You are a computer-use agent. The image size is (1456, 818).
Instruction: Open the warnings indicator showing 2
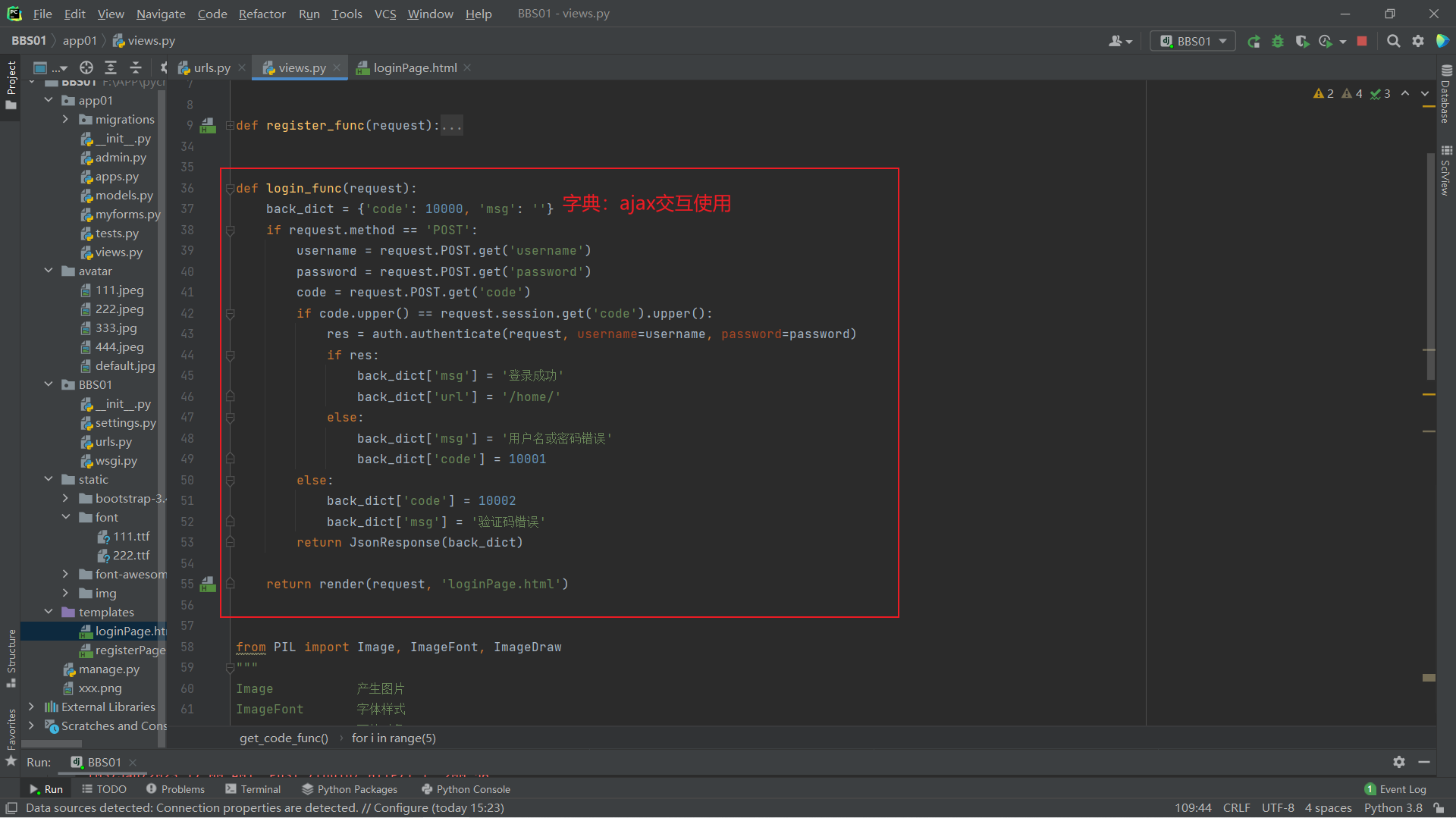coord(1323,94)
